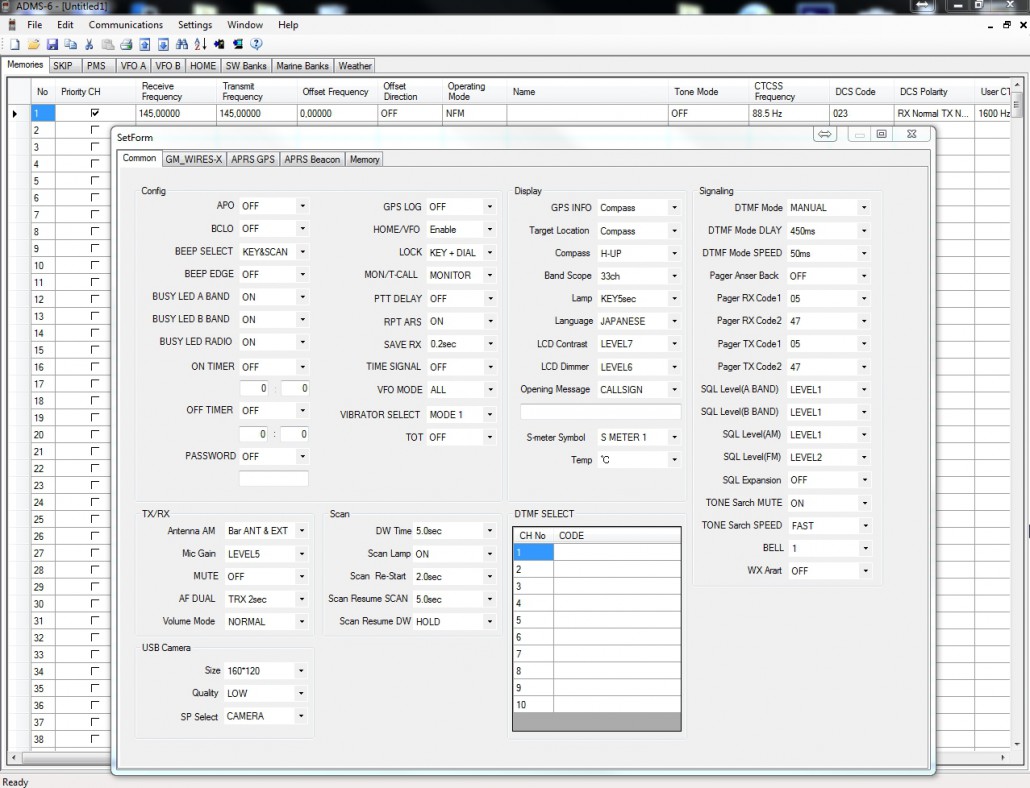Click SetForm double-arrow title icon
1030x788 pixels.
(824, 134)
